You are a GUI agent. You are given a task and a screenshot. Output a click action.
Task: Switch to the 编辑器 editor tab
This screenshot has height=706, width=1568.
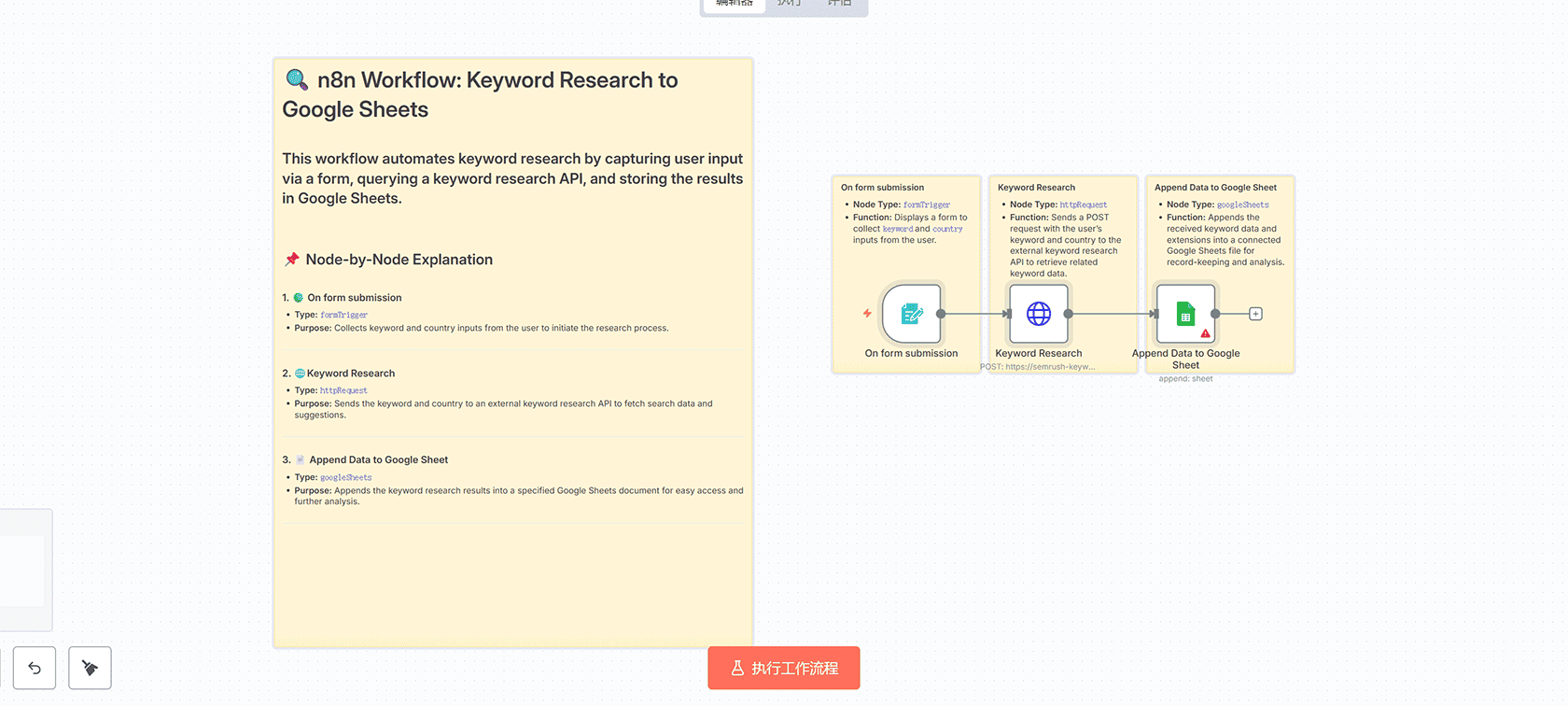click(735, 4)
